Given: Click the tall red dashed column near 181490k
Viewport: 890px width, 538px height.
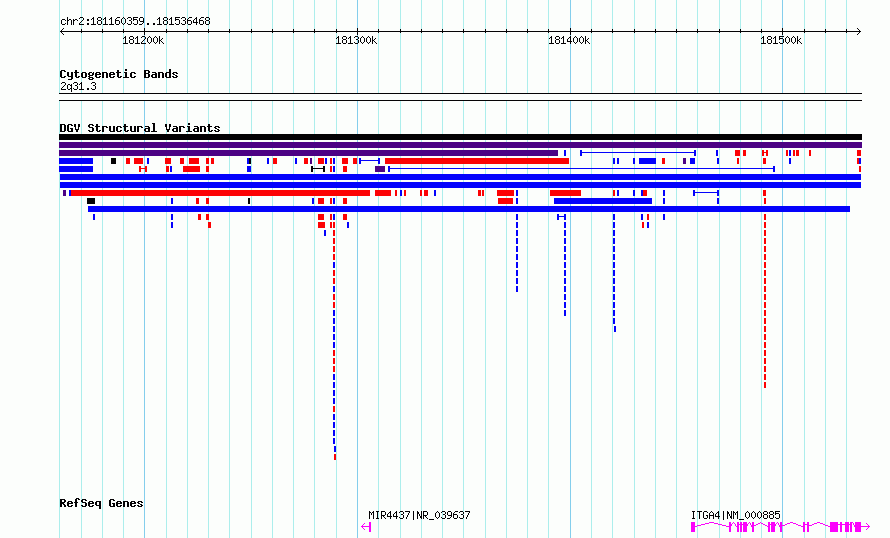Looking at the screenshot, I should click(765, 289).
